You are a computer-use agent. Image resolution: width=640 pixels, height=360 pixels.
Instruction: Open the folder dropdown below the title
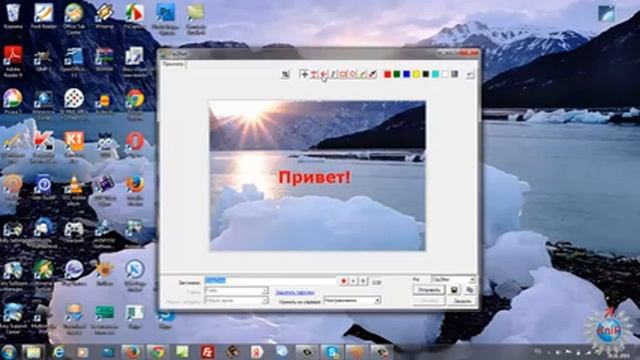tap(236, 291)
